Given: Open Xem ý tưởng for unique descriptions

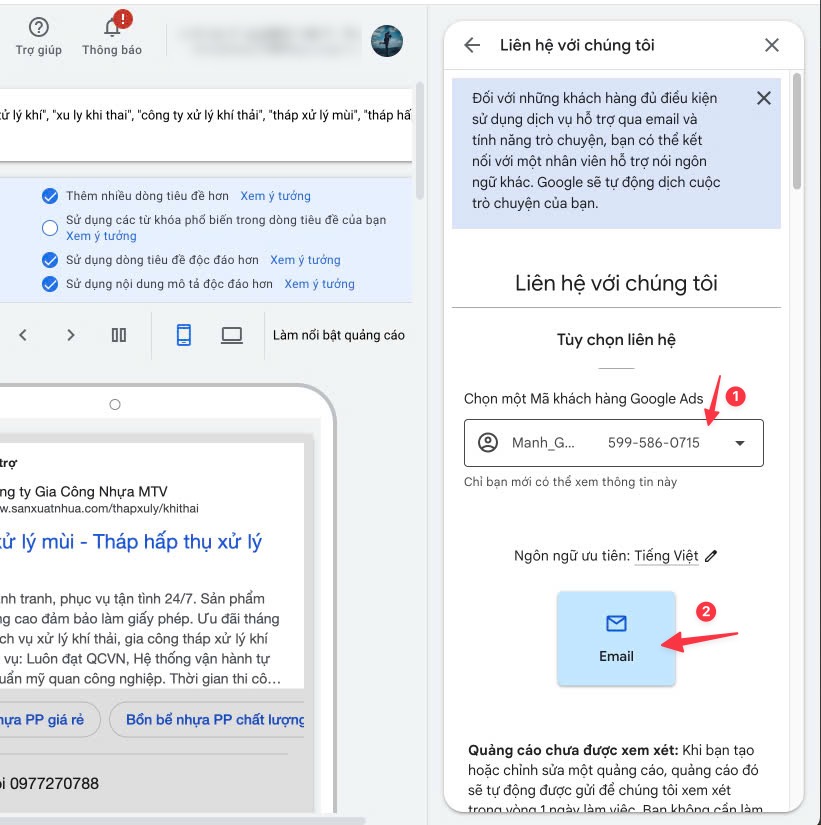Looking at the screenshot, I should pyautogui.click(x=319, y=284).
